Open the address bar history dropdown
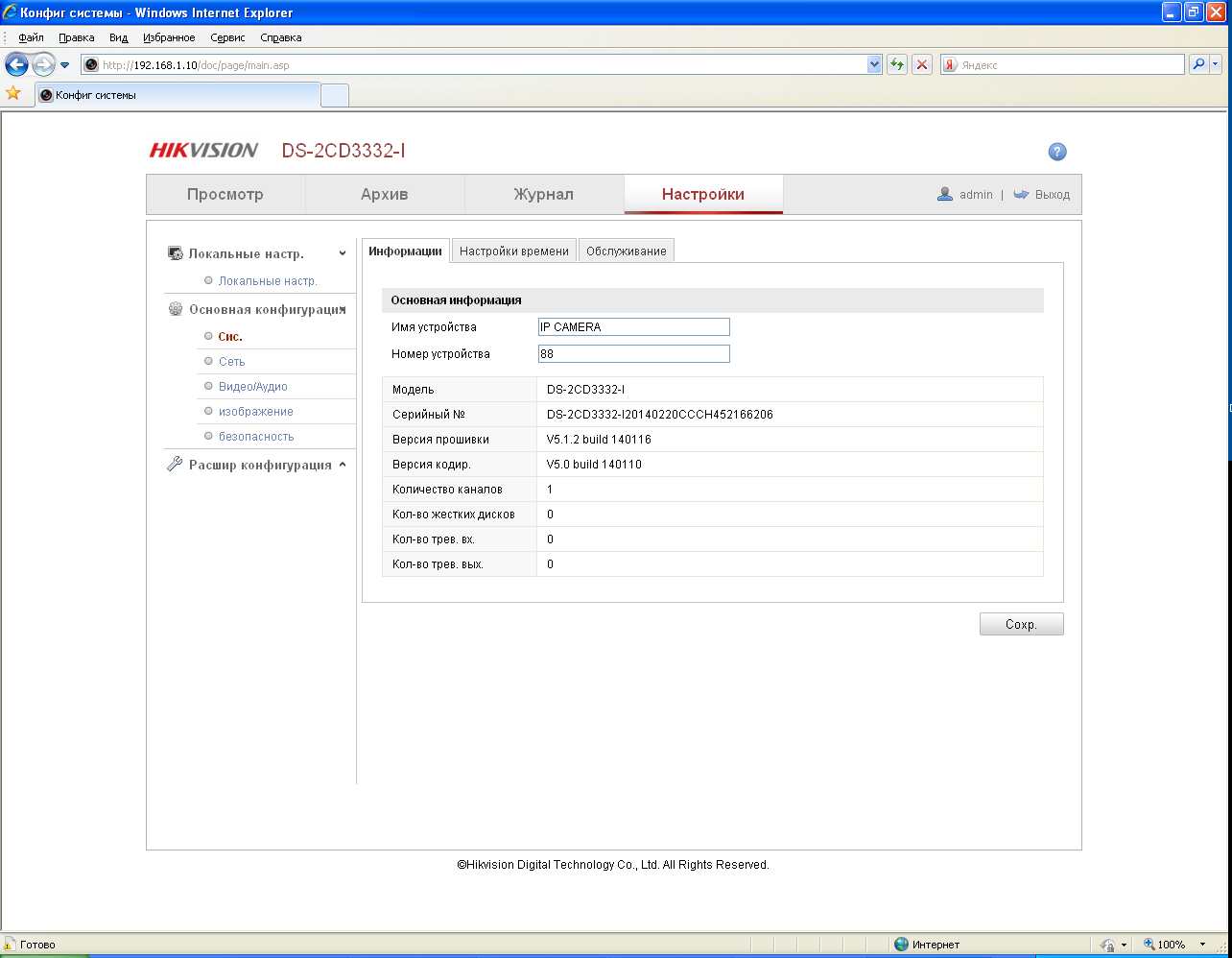The image size is (1232, 958). pyautogui.click(x=874, y=64)
